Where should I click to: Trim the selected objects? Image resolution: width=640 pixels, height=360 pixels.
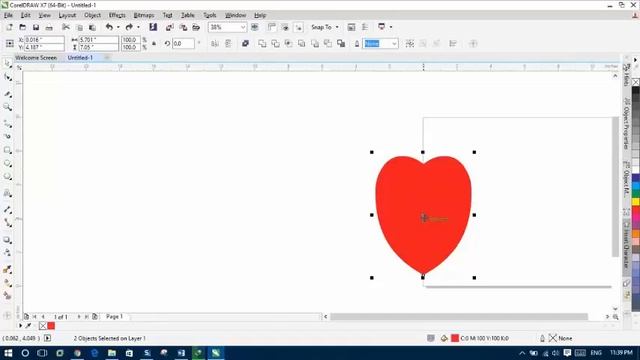(x=276, y=44)
